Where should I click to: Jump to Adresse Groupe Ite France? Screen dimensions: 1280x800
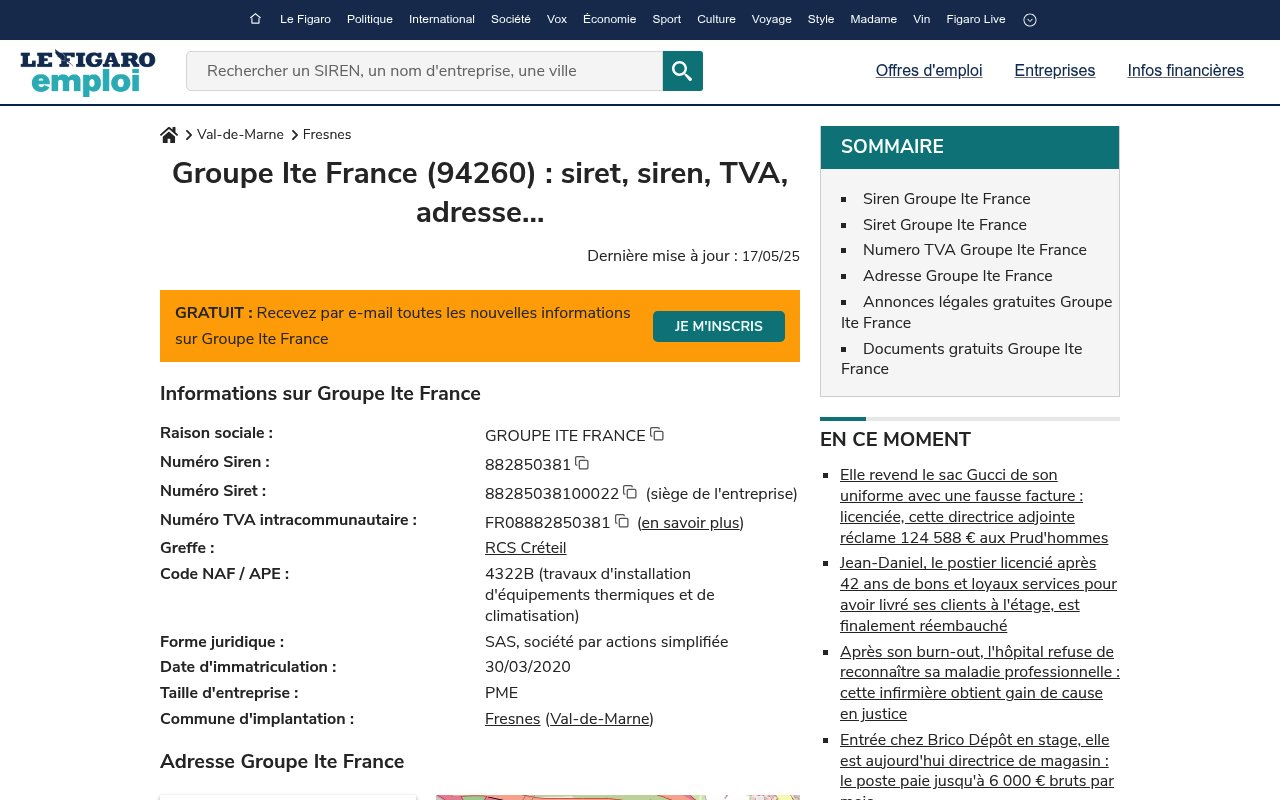pyautogui.click(x=958, y=276)
